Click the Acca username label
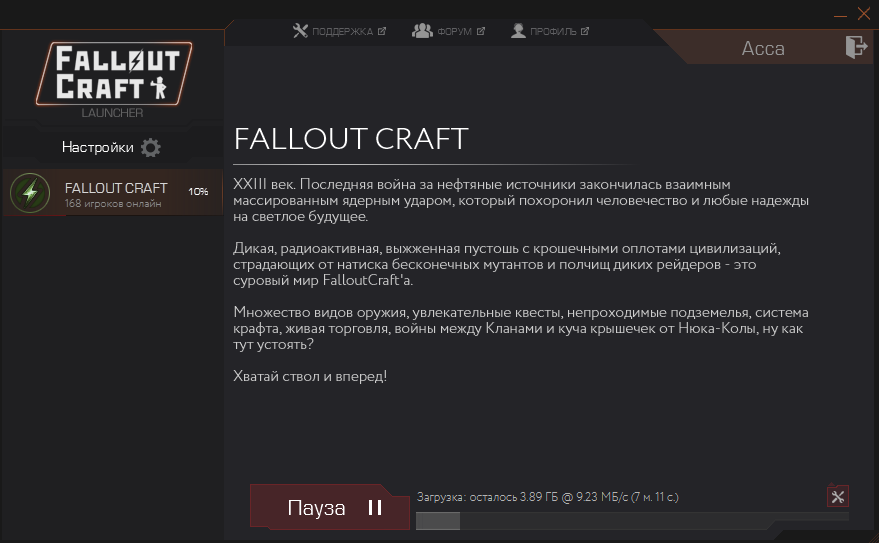This screenshot has width=879, height=543. pyautogui.click(x=763, y=49)
